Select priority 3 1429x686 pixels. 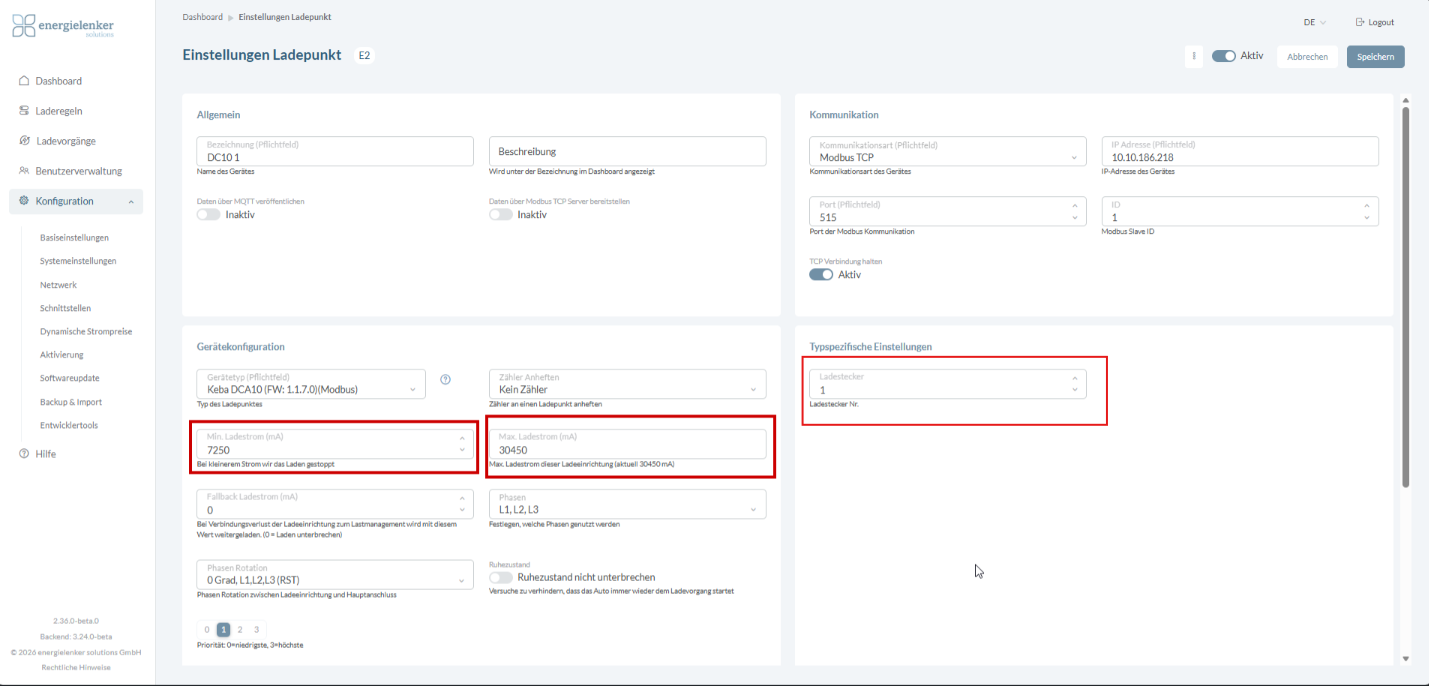[257, 630]
